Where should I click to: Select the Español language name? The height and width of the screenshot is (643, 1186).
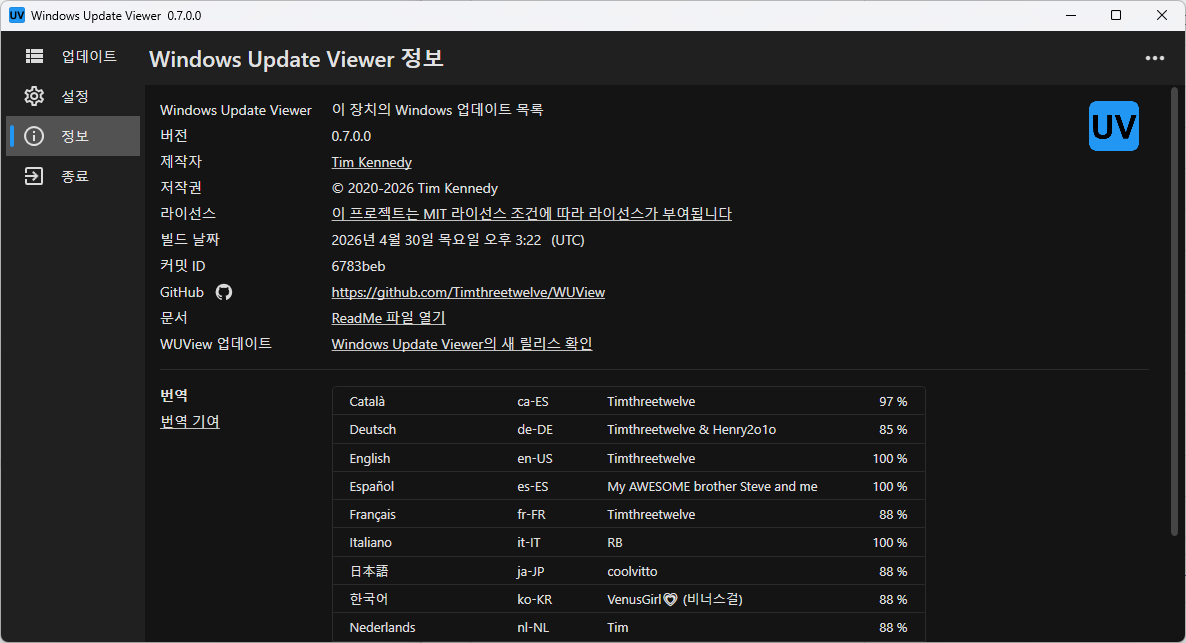[371, 486]
